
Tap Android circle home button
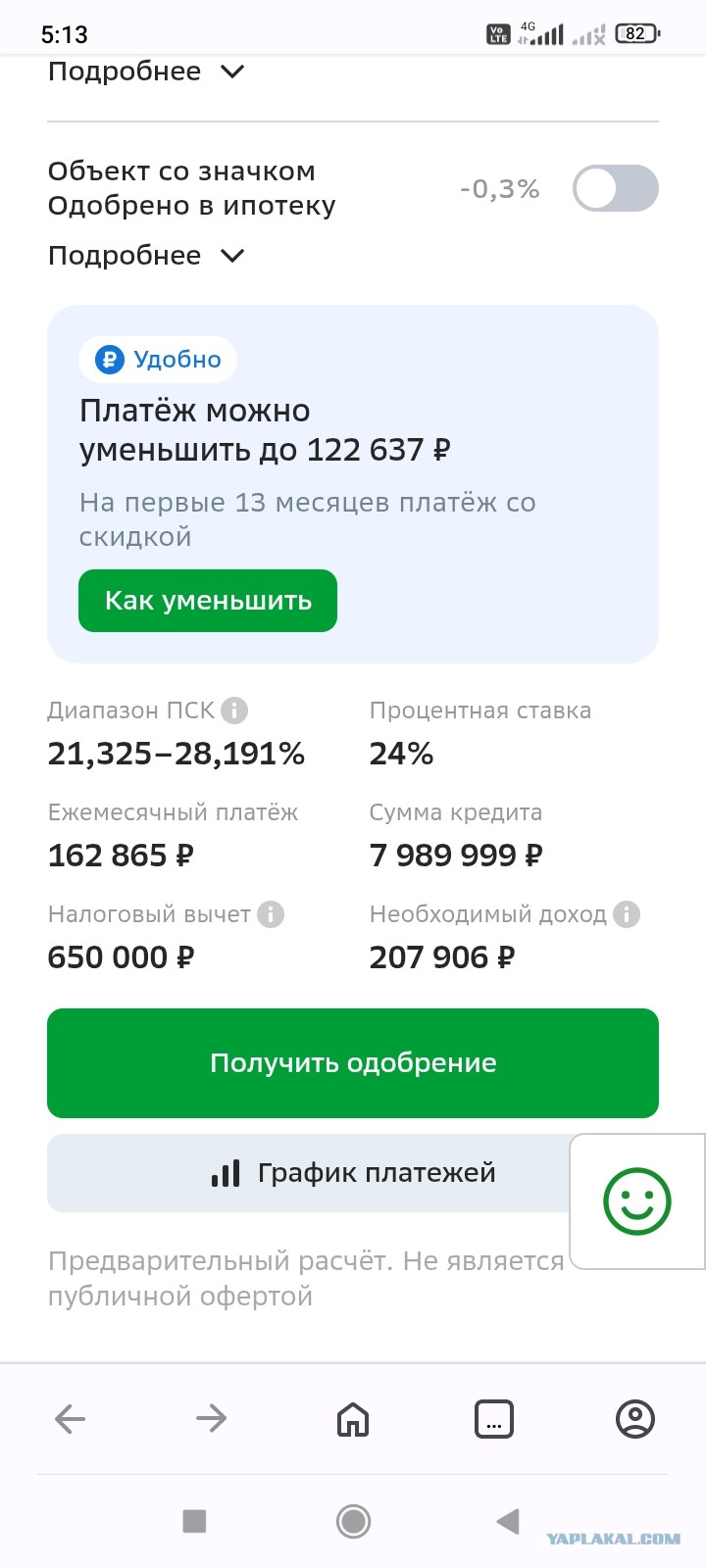pyautogui.click(x=353, y=1521)
